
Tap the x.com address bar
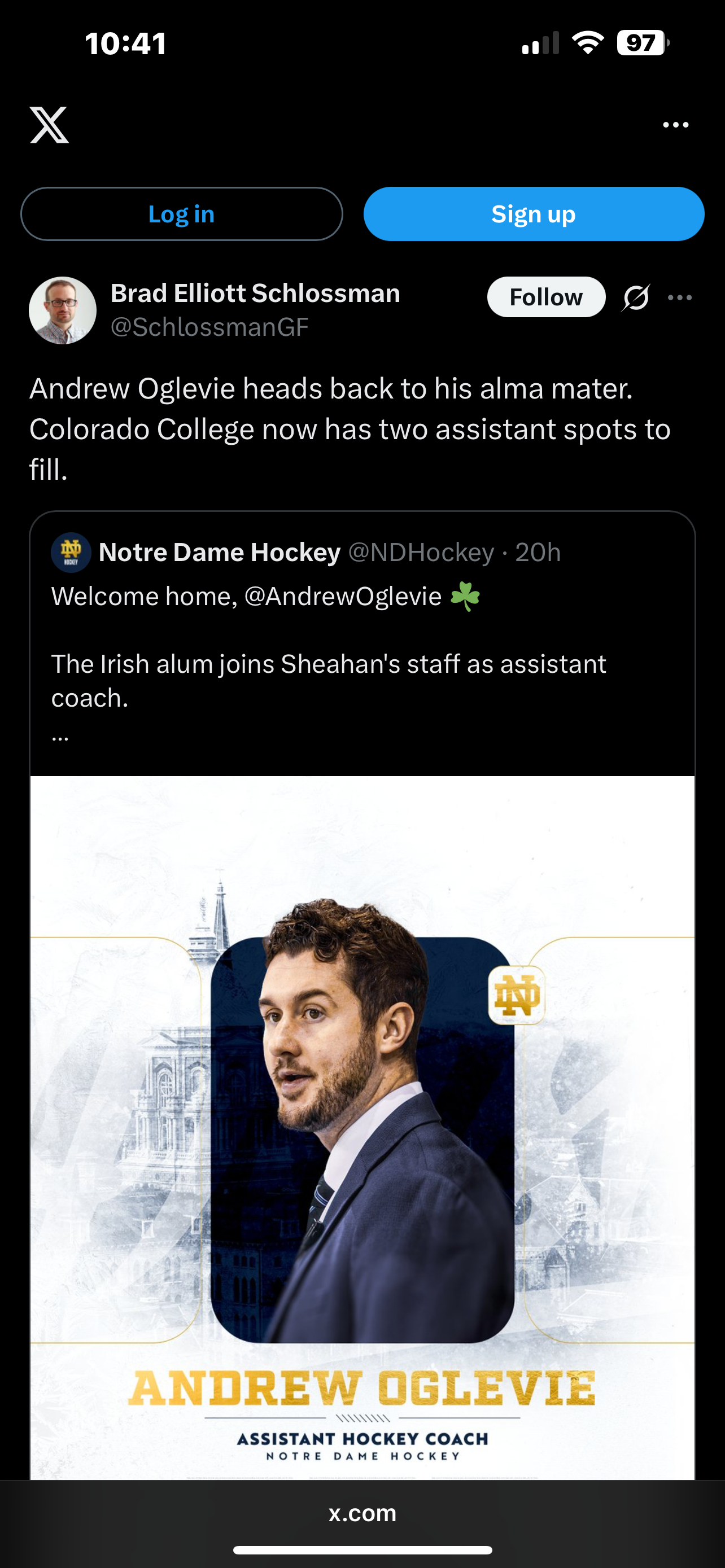tap(362, 1513)
